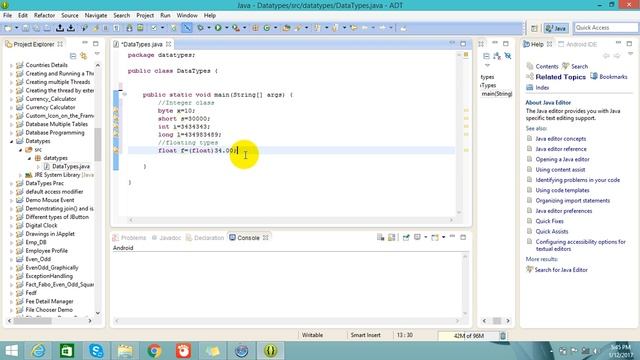Click the green Run button icon

point(218,28)
